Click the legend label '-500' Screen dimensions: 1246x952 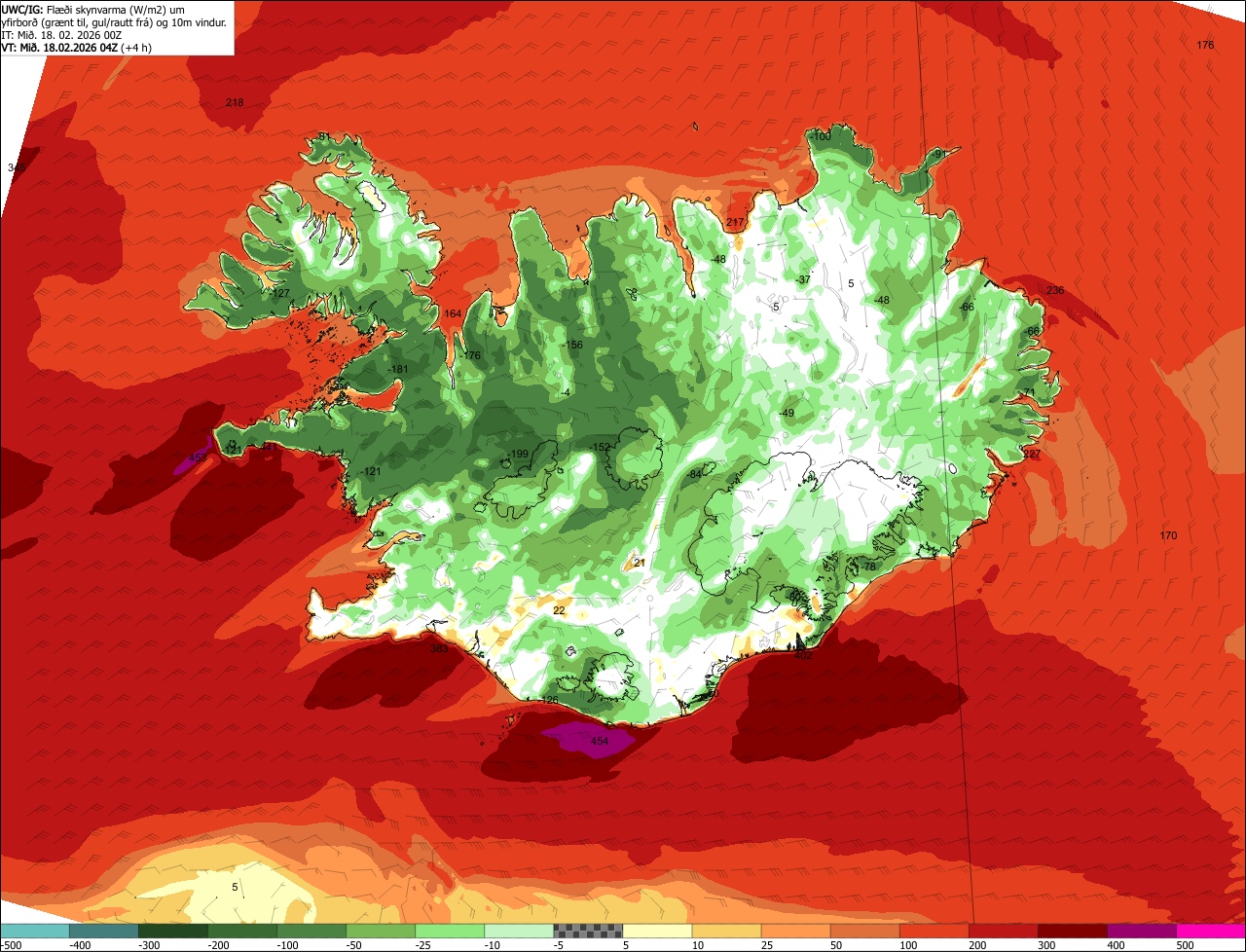pos(12,945)
